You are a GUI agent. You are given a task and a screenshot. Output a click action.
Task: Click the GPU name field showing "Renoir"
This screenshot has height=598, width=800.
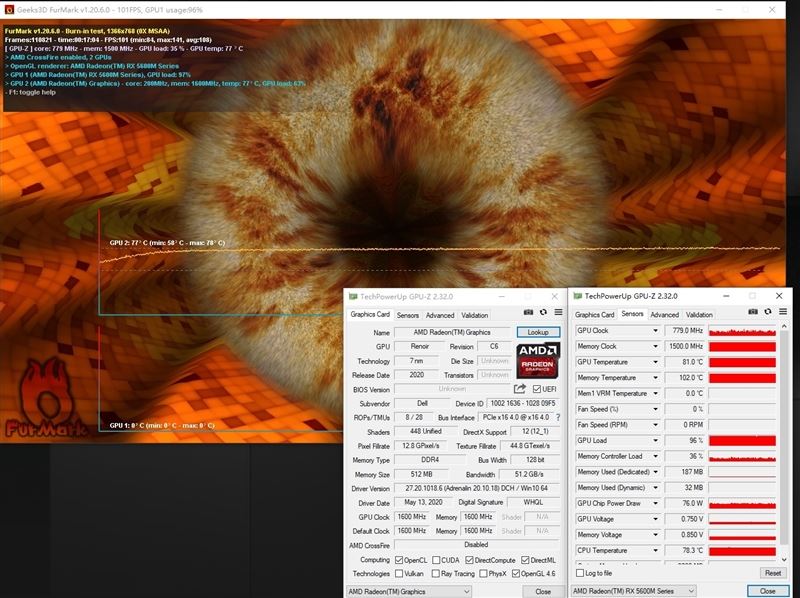[x=419, y=346]
